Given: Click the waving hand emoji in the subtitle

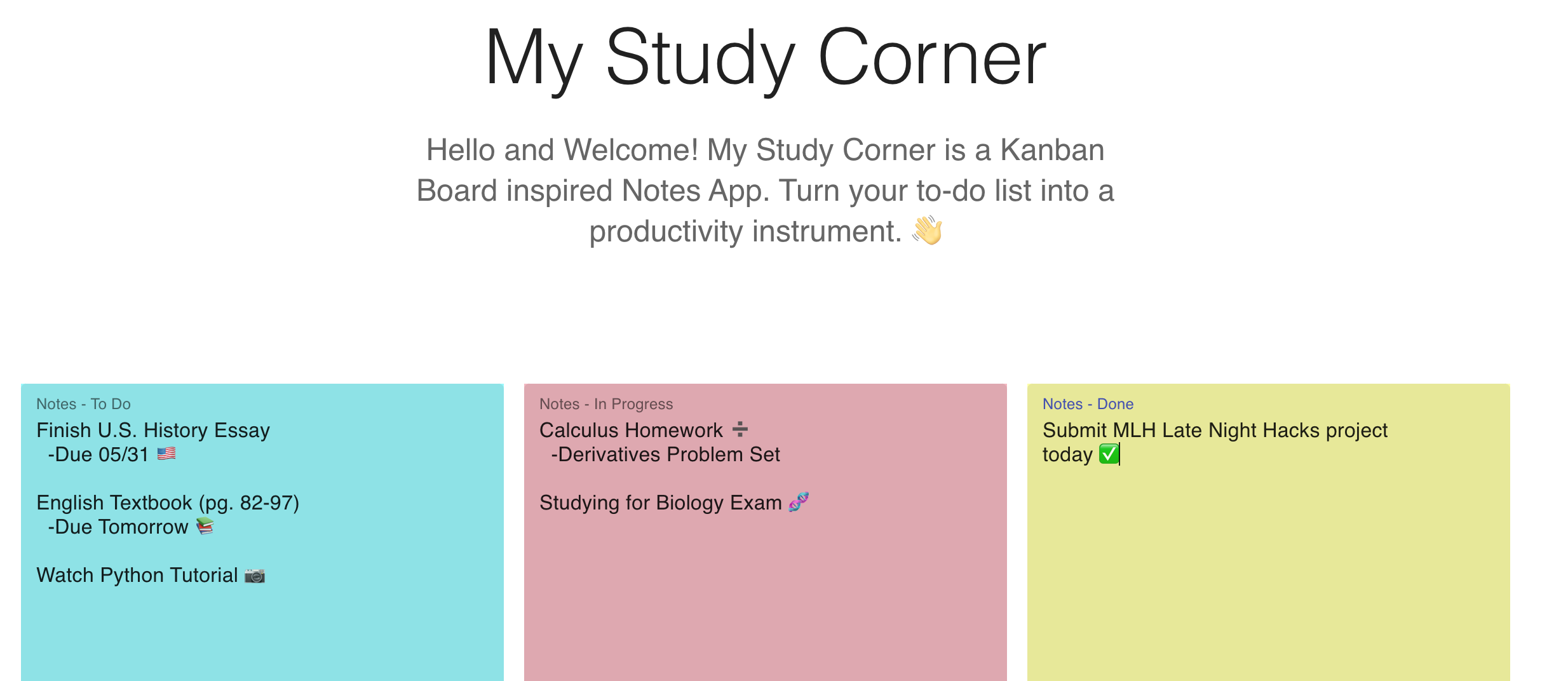Looking at the screenshot, I should pos(928,230).
